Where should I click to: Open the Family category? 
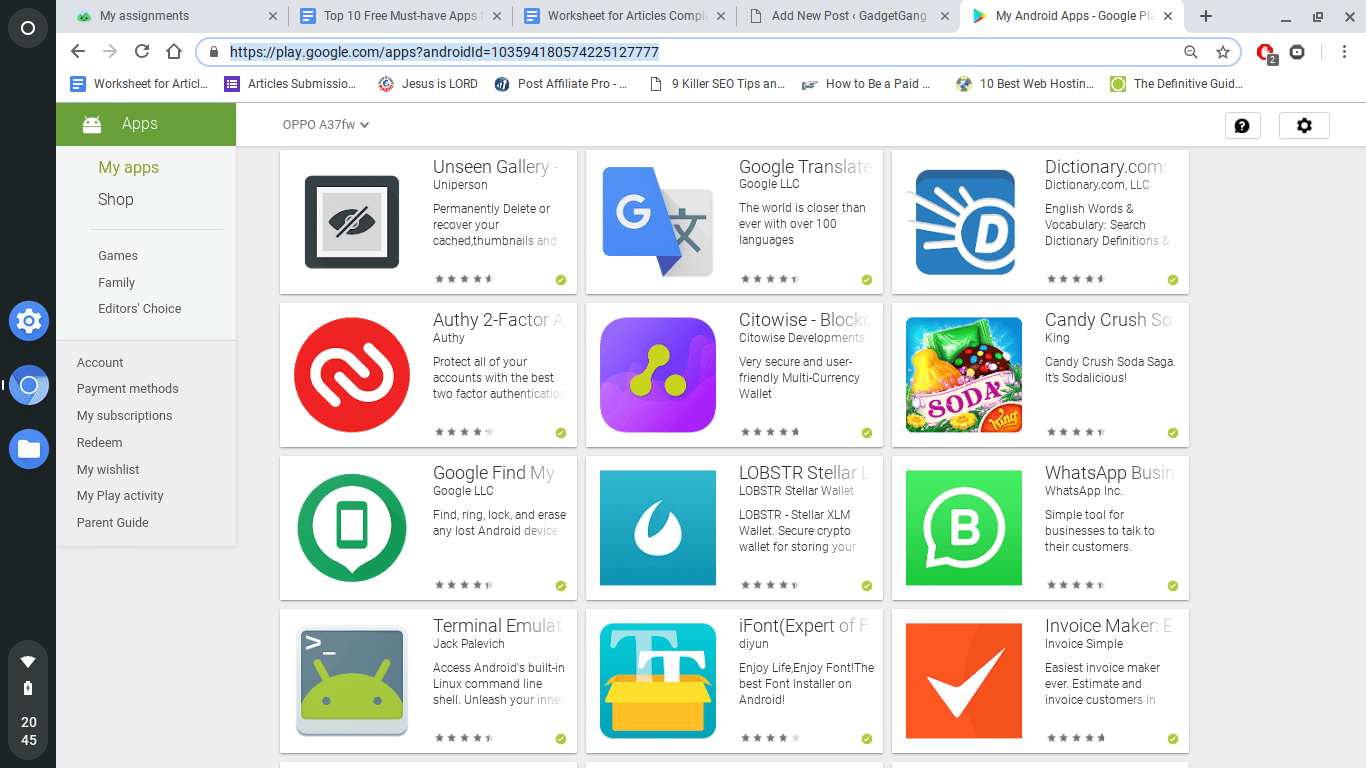[117, 283]
